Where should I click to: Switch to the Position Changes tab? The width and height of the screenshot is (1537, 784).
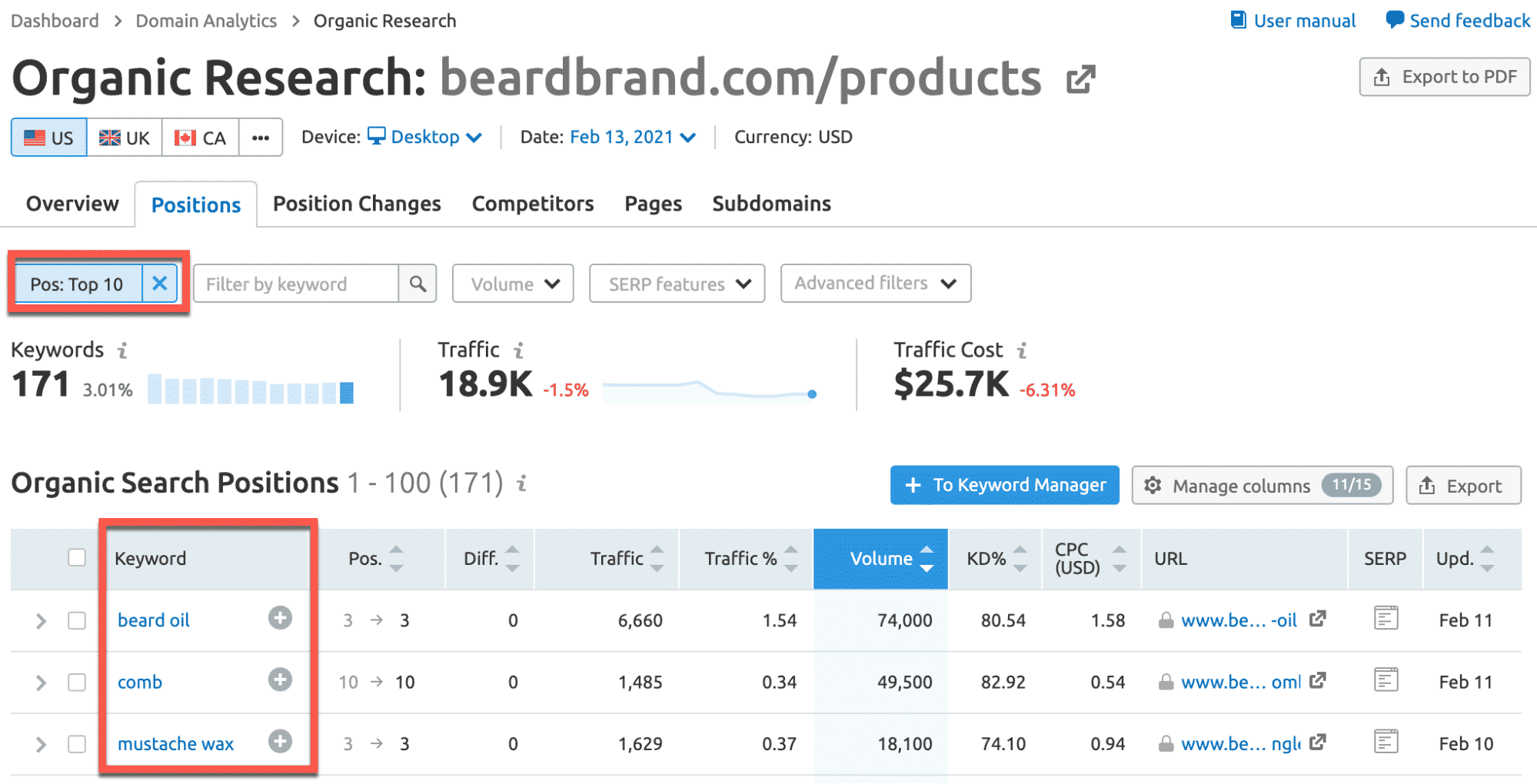click(357, 204)
